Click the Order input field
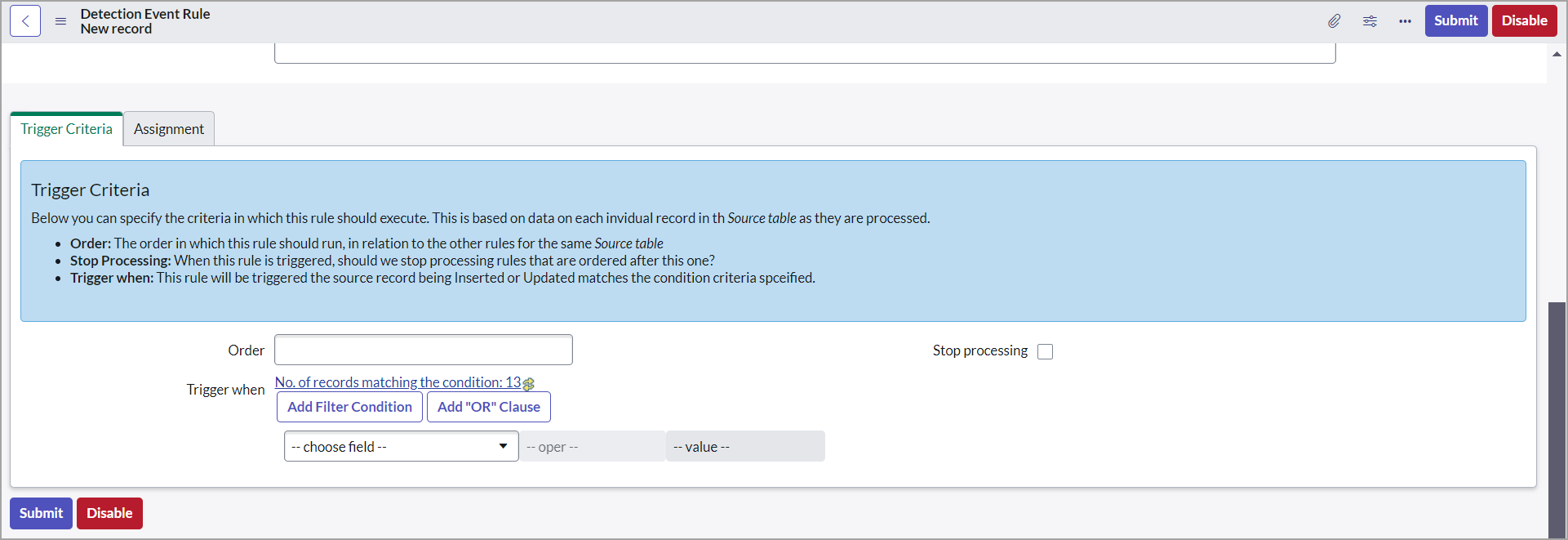1568x540 pixels. coord(423,350)
